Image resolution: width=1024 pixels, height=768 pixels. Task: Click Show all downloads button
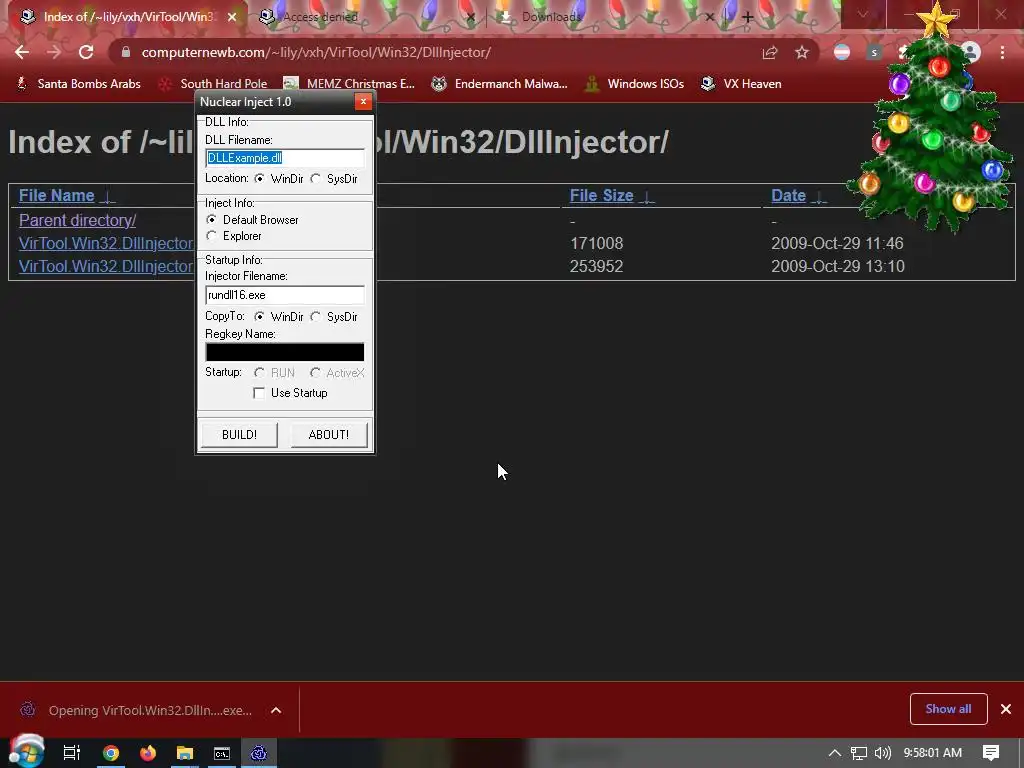click(x=948, y=709)
